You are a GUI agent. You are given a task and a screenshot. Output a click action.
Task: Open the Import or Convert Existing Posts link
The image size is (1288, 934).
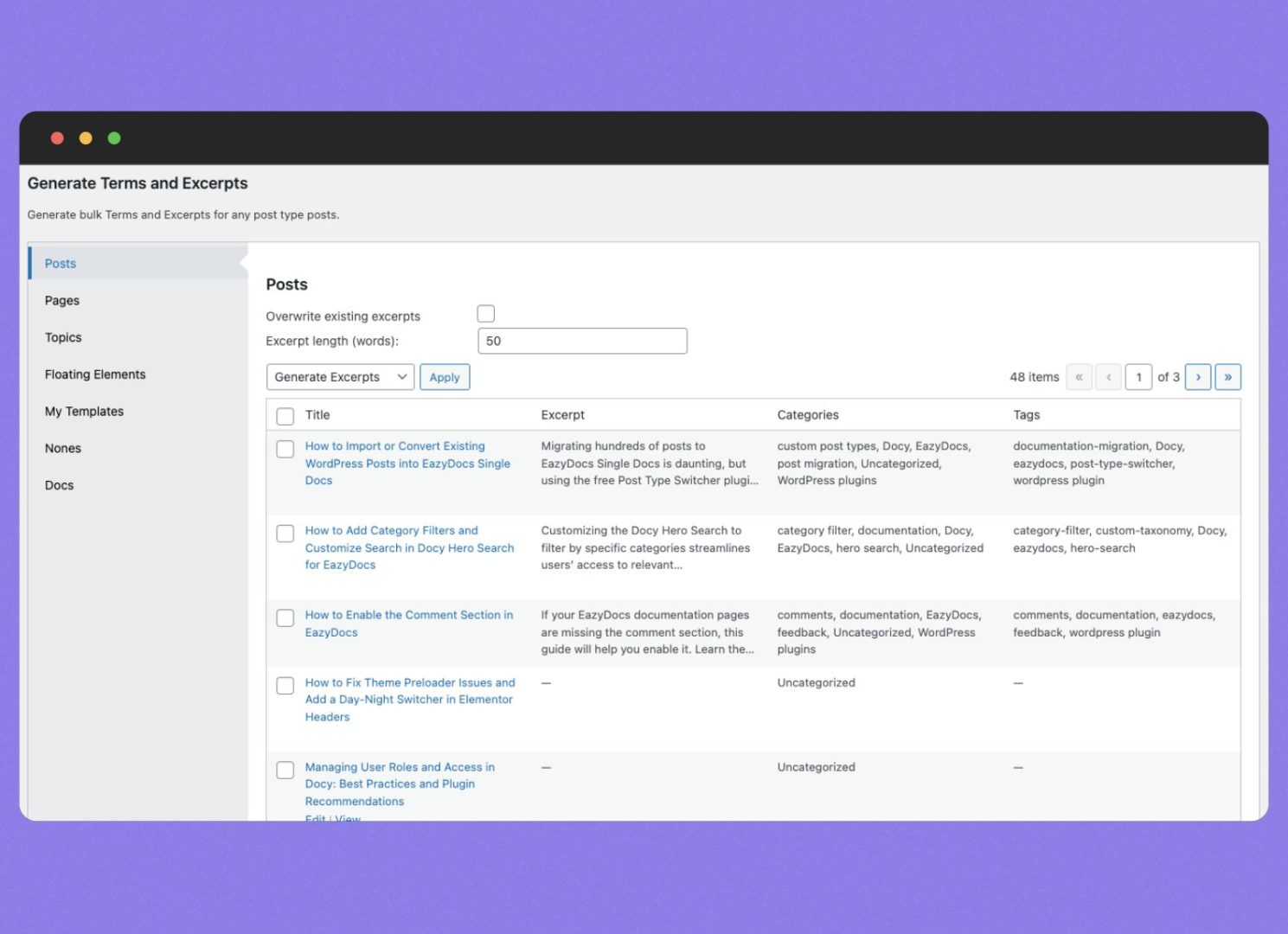tap(407, 463)
